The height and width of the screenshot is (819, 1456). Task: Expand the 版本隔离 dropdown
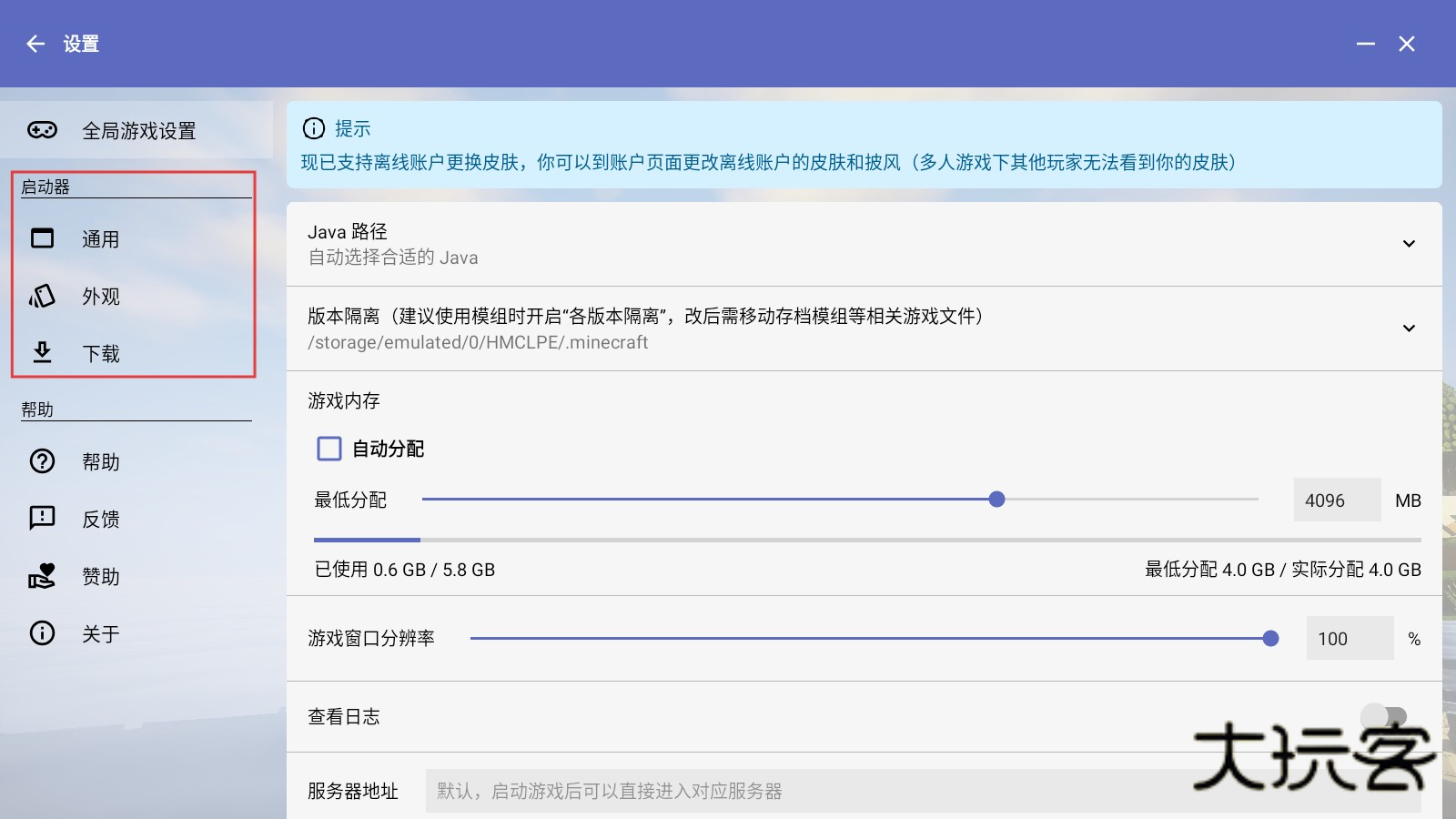[1409, 329]
